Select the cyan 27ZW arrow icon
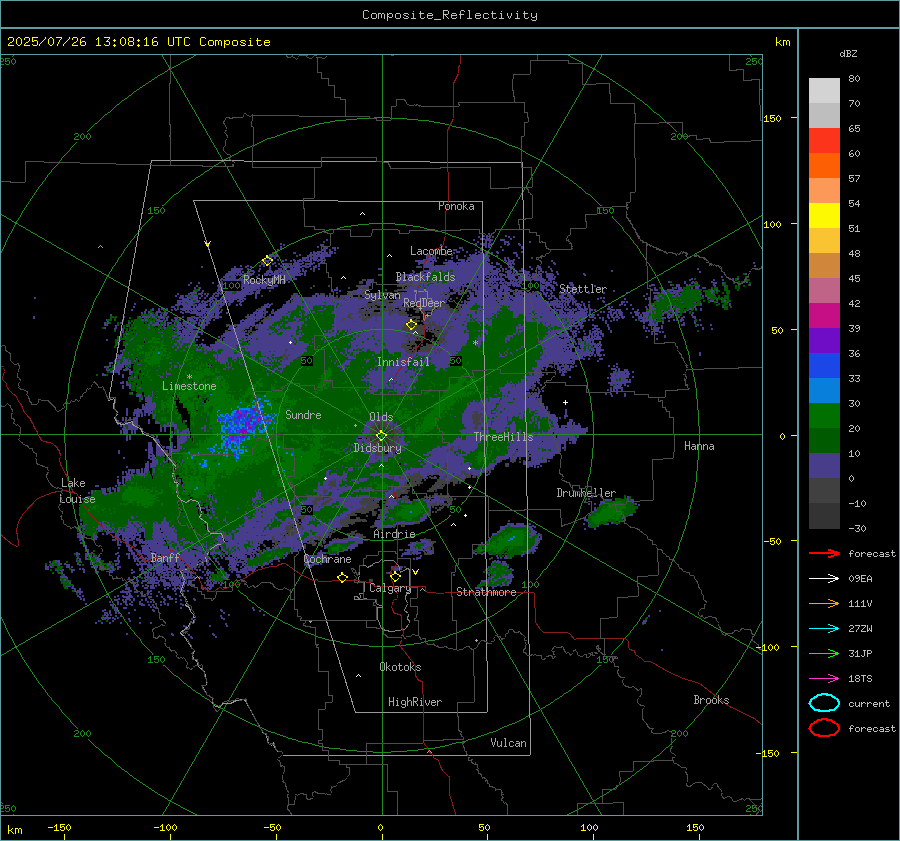900x841 pixels. [824, 629]
